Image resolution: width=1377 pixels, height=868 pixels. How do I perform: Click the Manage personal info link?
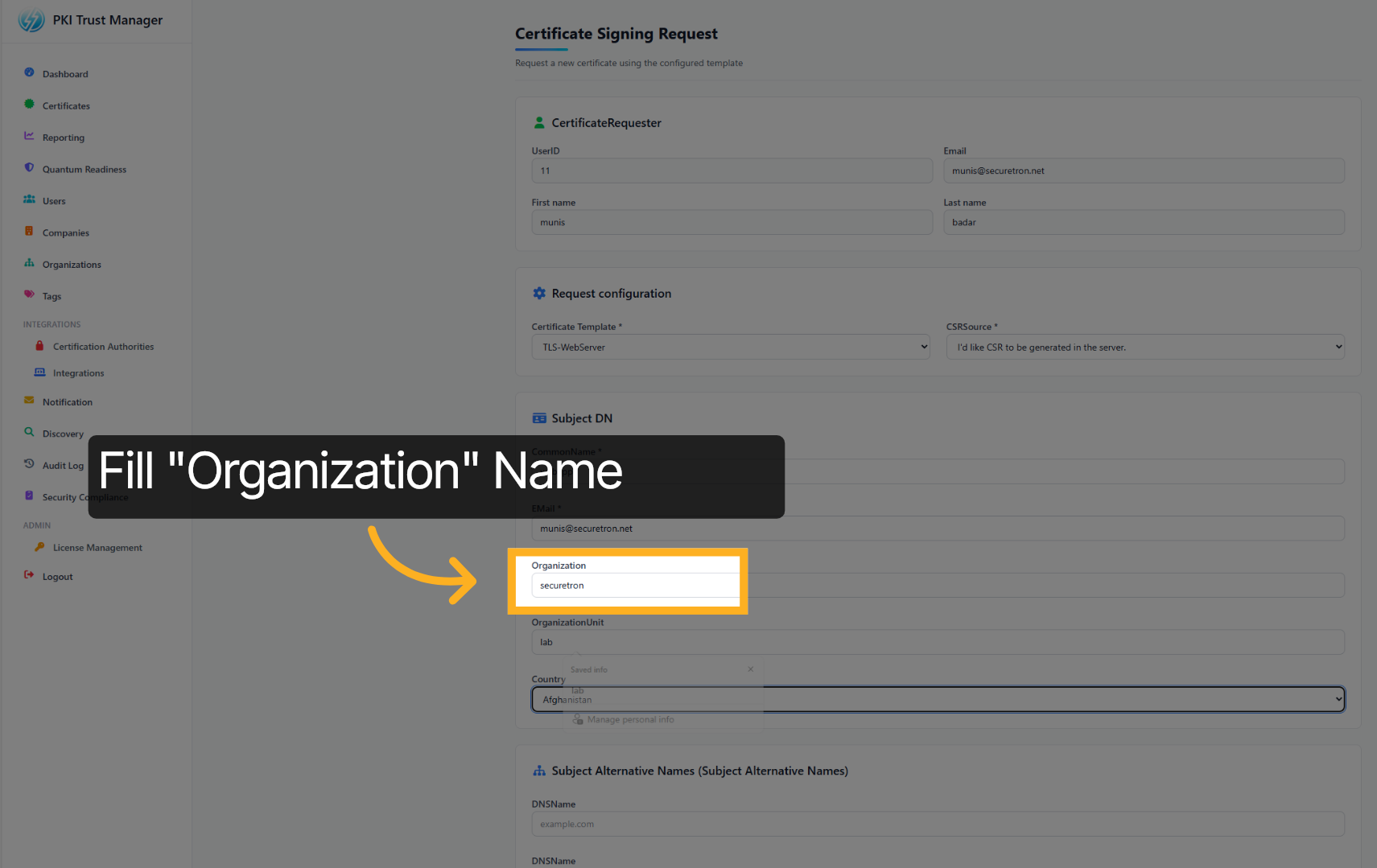630,718
